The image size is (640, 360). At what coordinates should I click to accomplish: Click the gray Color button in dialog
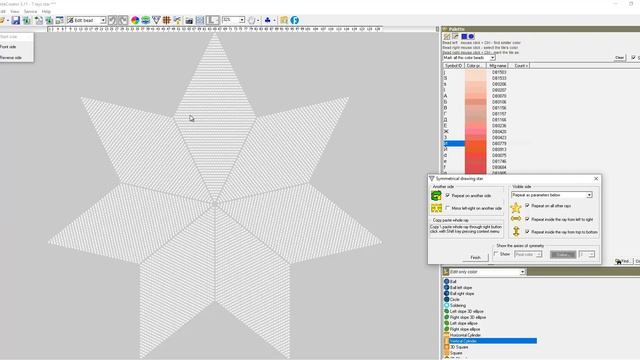[x=563, y=254]
